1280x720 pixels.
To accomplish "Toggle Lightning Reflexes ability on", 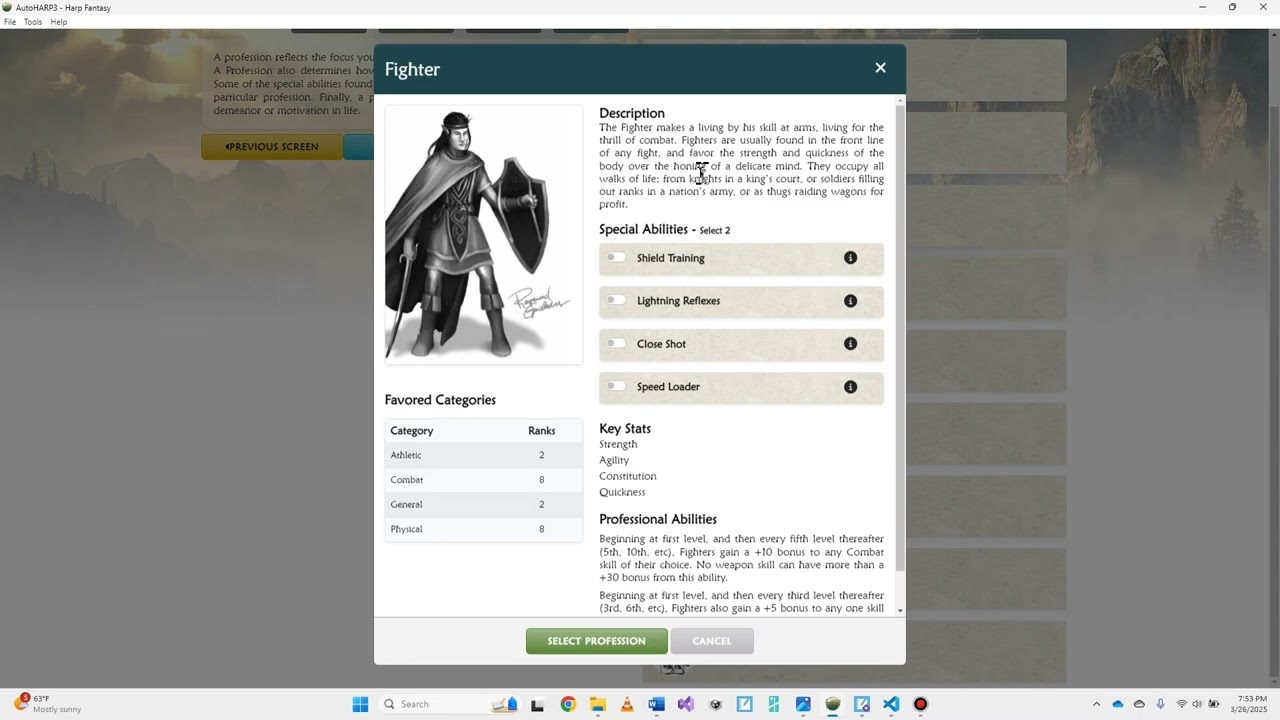I will click(616, 300).
